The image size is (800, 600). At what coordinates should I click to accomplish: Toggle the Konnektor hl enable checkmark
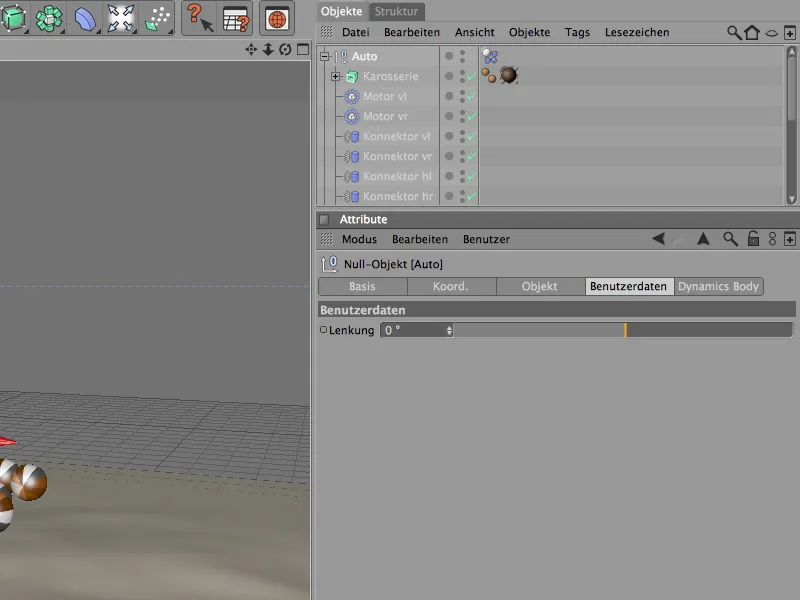(x=471, y=177)
